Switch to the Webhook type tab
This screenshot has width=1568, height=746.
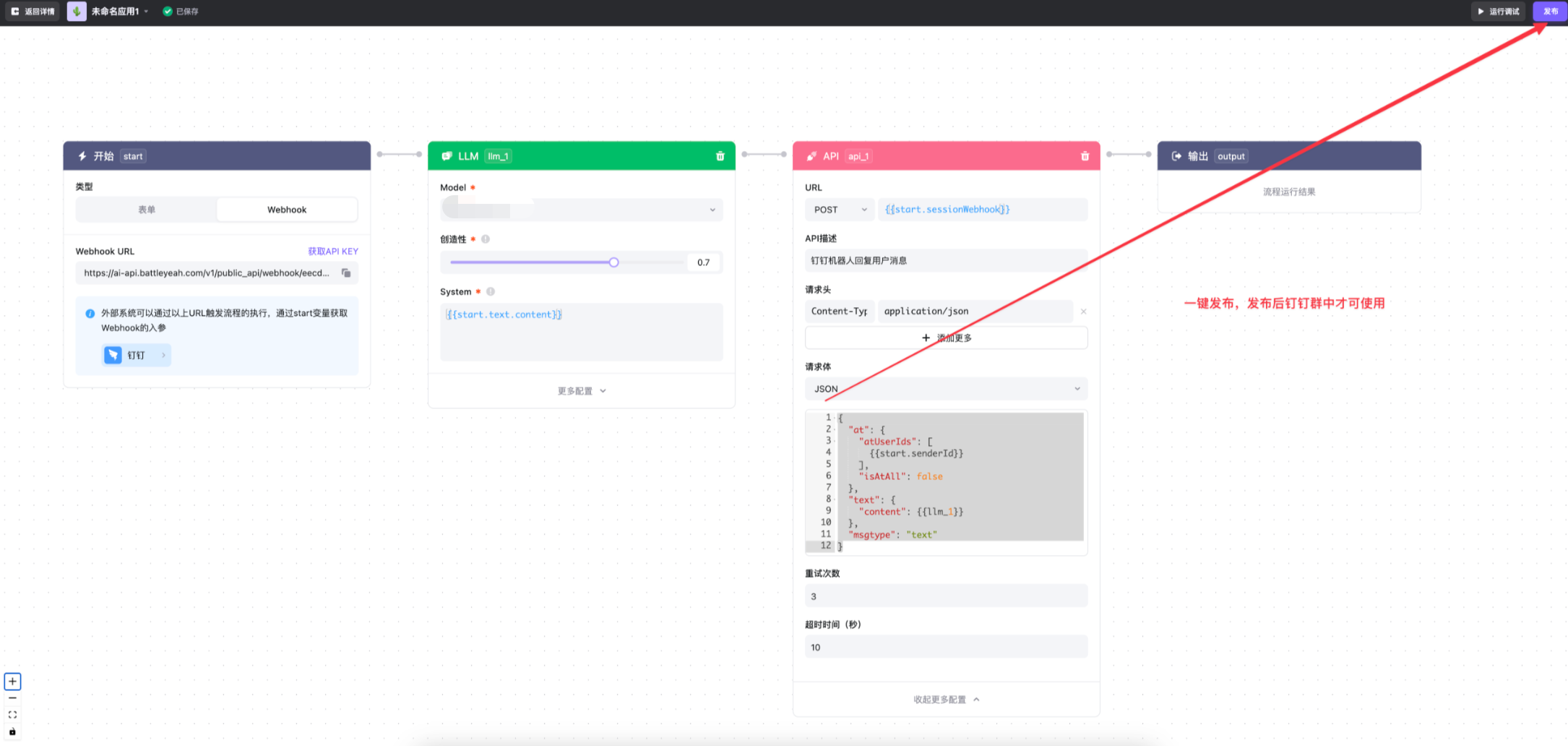(287, 210)
